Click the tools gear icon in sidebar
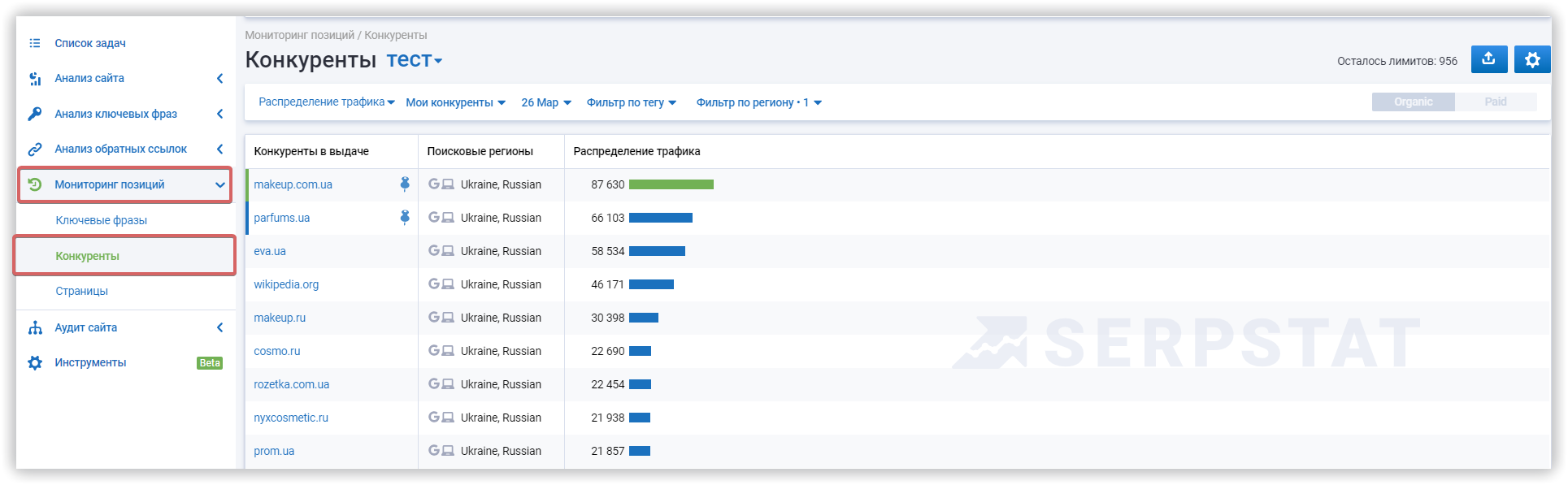 (x=35, y=362)
